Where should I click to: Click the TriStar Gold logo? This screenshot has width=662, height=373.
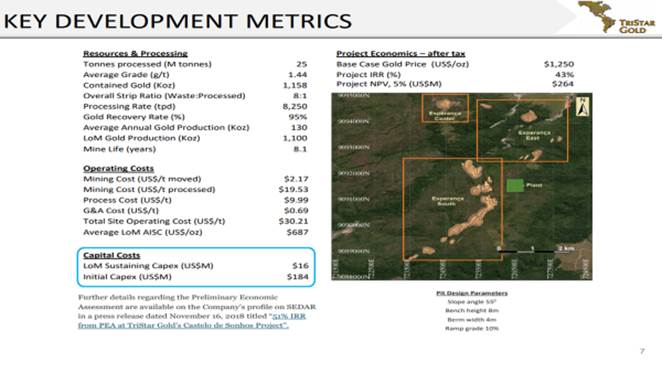pos(616,17)
